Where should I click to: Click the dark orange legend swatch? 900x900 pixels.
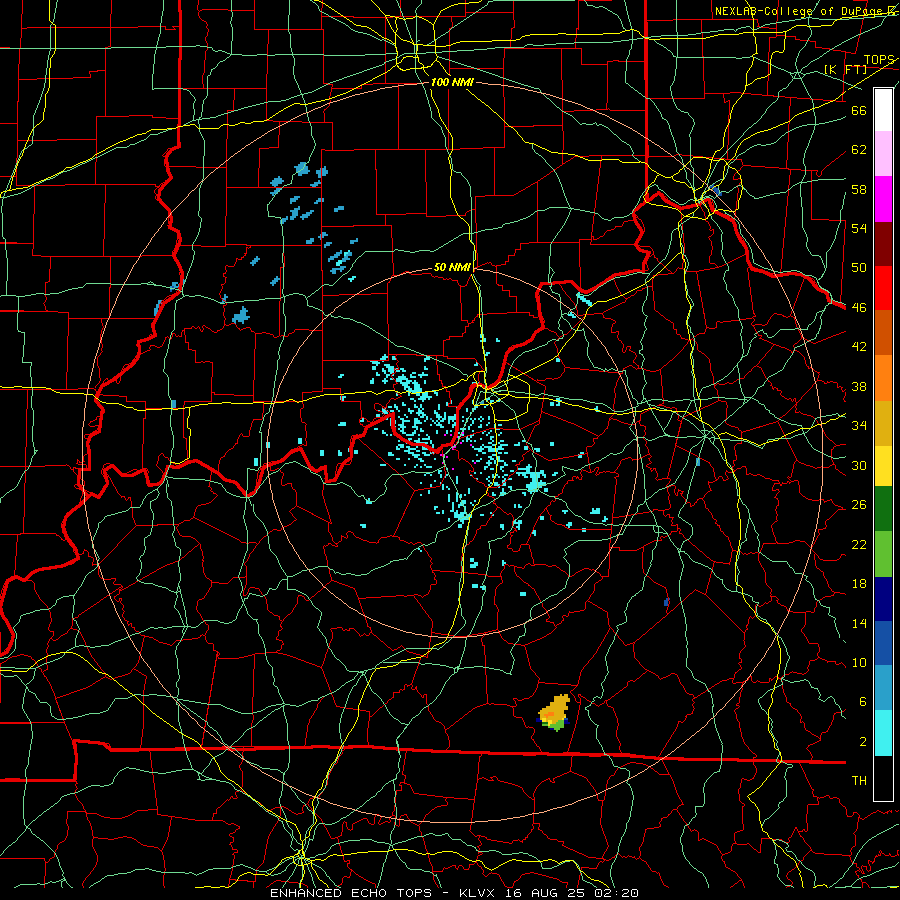883,333
